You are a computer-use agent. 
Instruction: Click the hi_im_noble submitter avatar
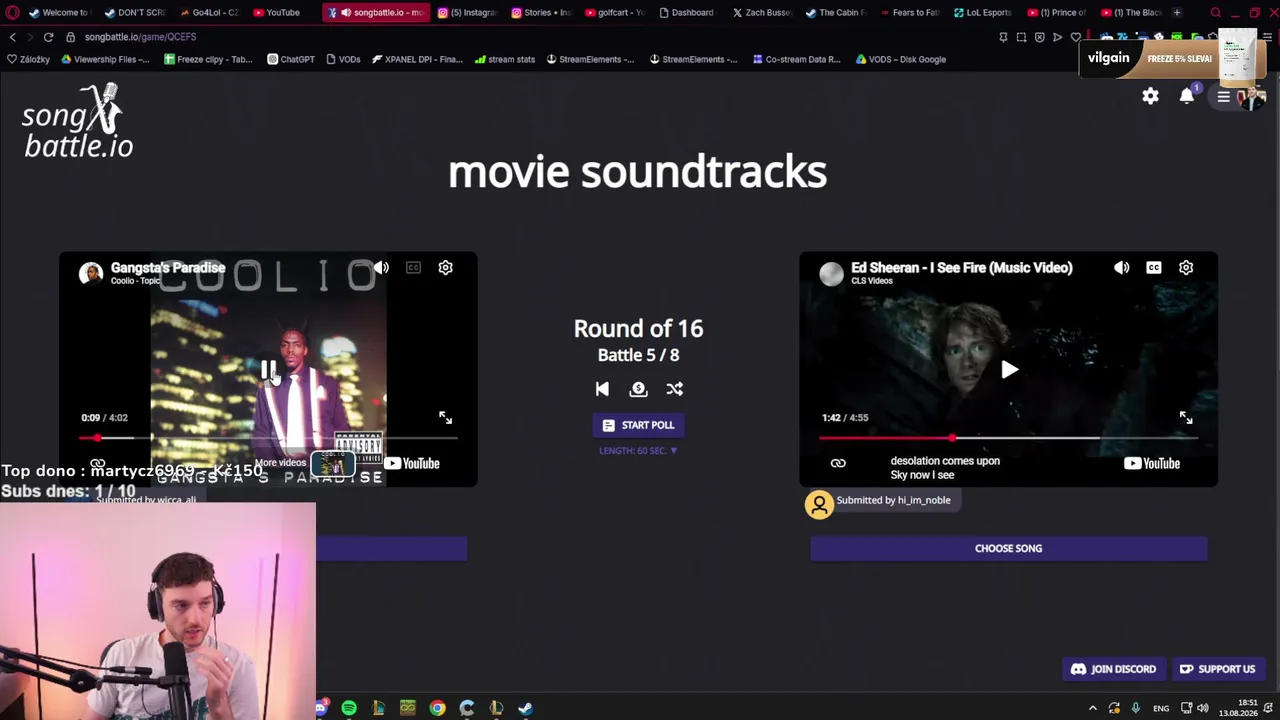(x=819, y=504)
